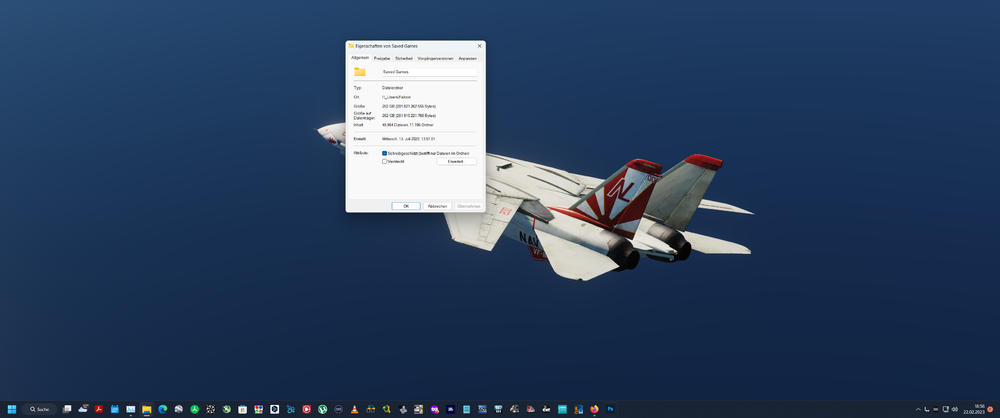
Task: Launch uTorrent from the taskbar
Action: [x=322, y=409]
